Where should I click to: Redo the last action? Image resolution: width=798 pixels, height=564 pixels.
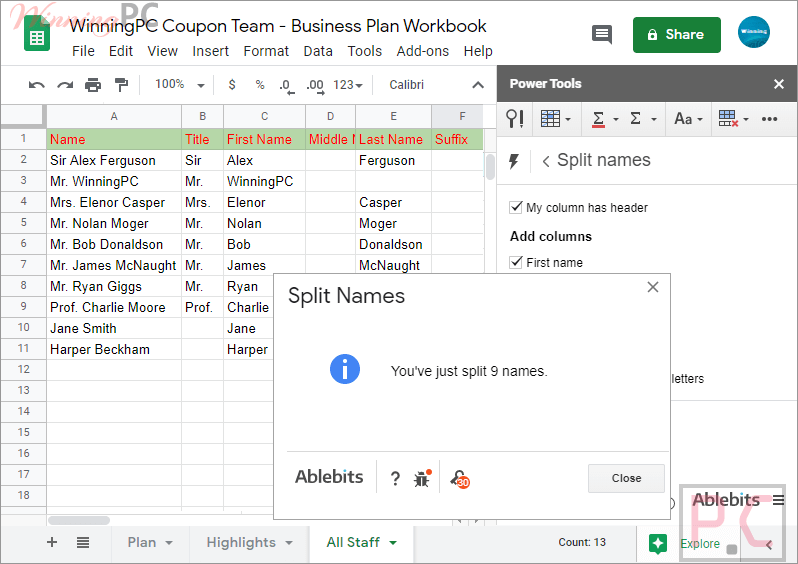[65, 84]
